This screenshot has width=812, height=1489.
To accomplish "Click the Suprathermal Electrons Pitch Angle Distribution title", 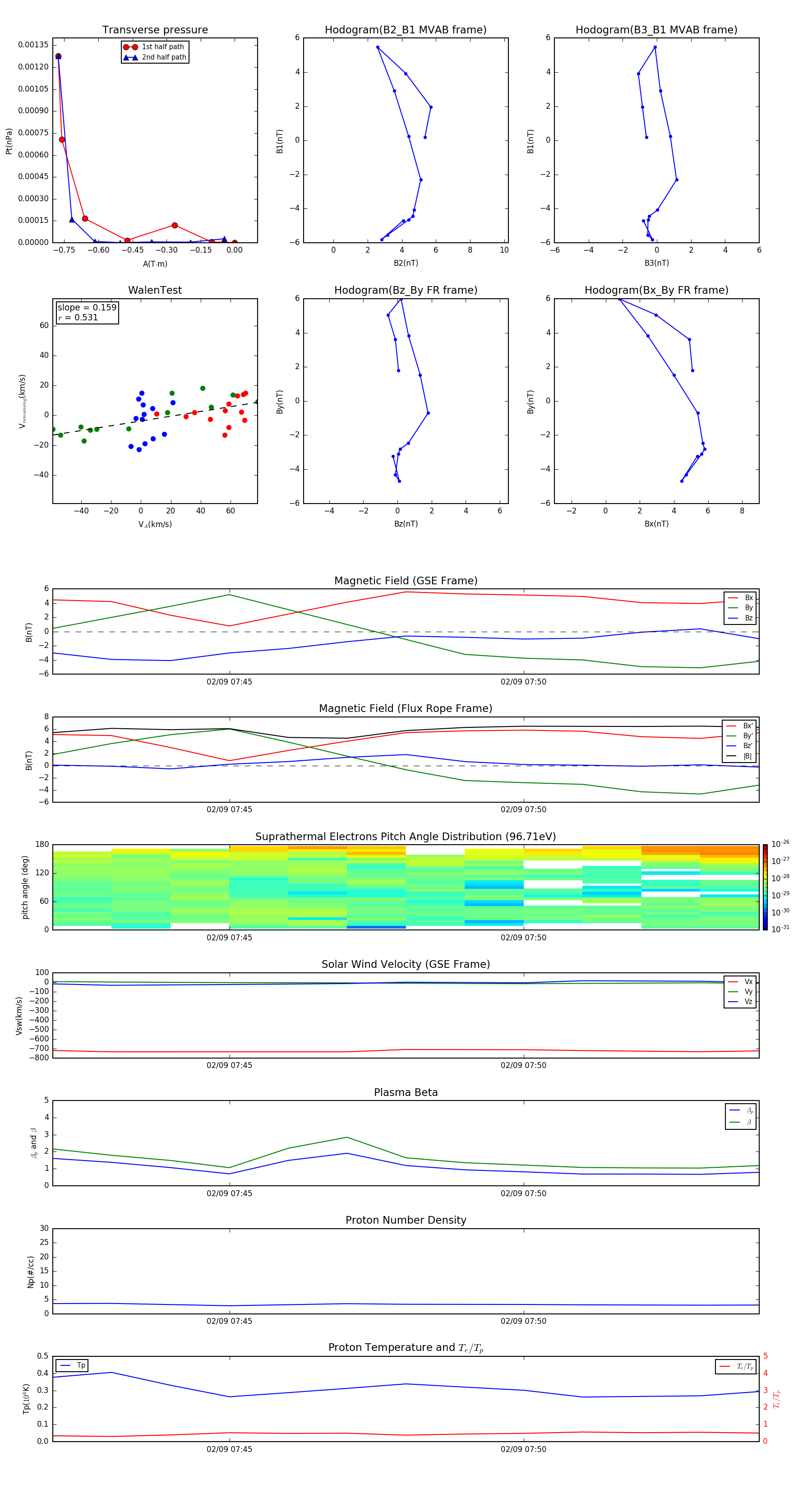I will coord(406,837).
